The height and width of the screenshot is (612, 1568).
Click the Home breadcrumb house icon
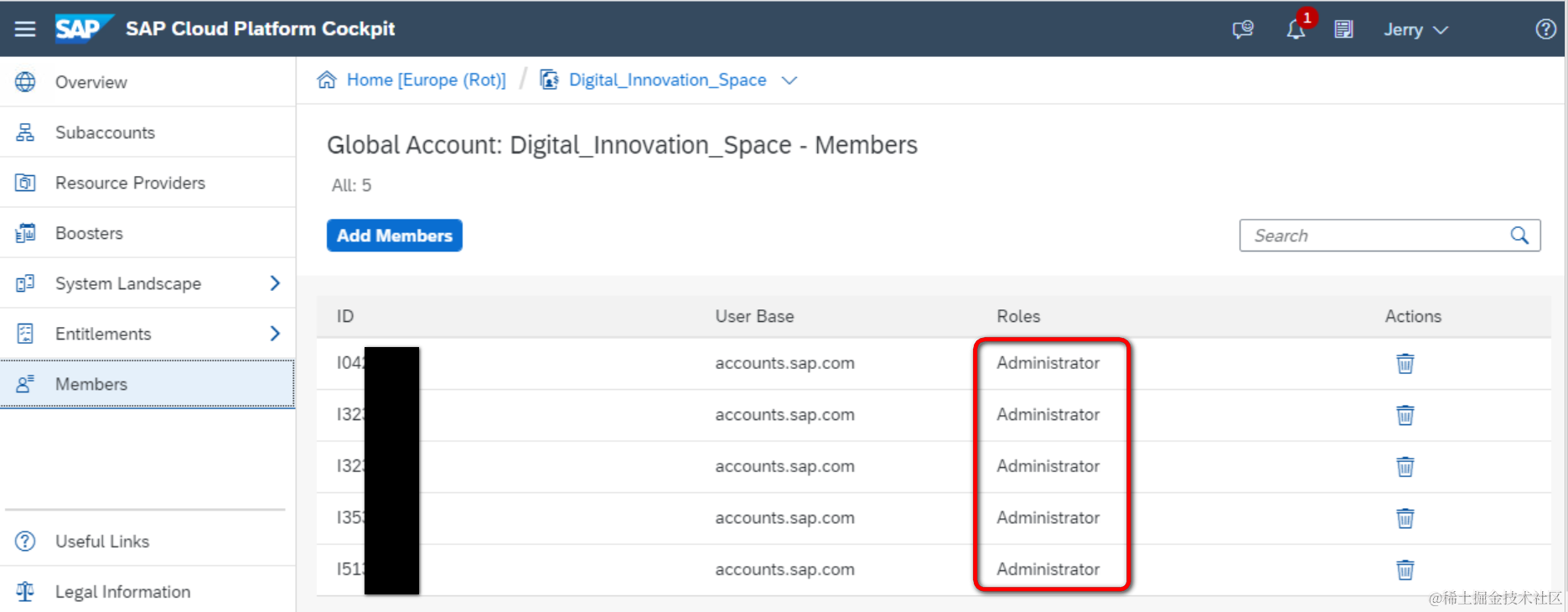pyautogui.click(x=327, y=80)
